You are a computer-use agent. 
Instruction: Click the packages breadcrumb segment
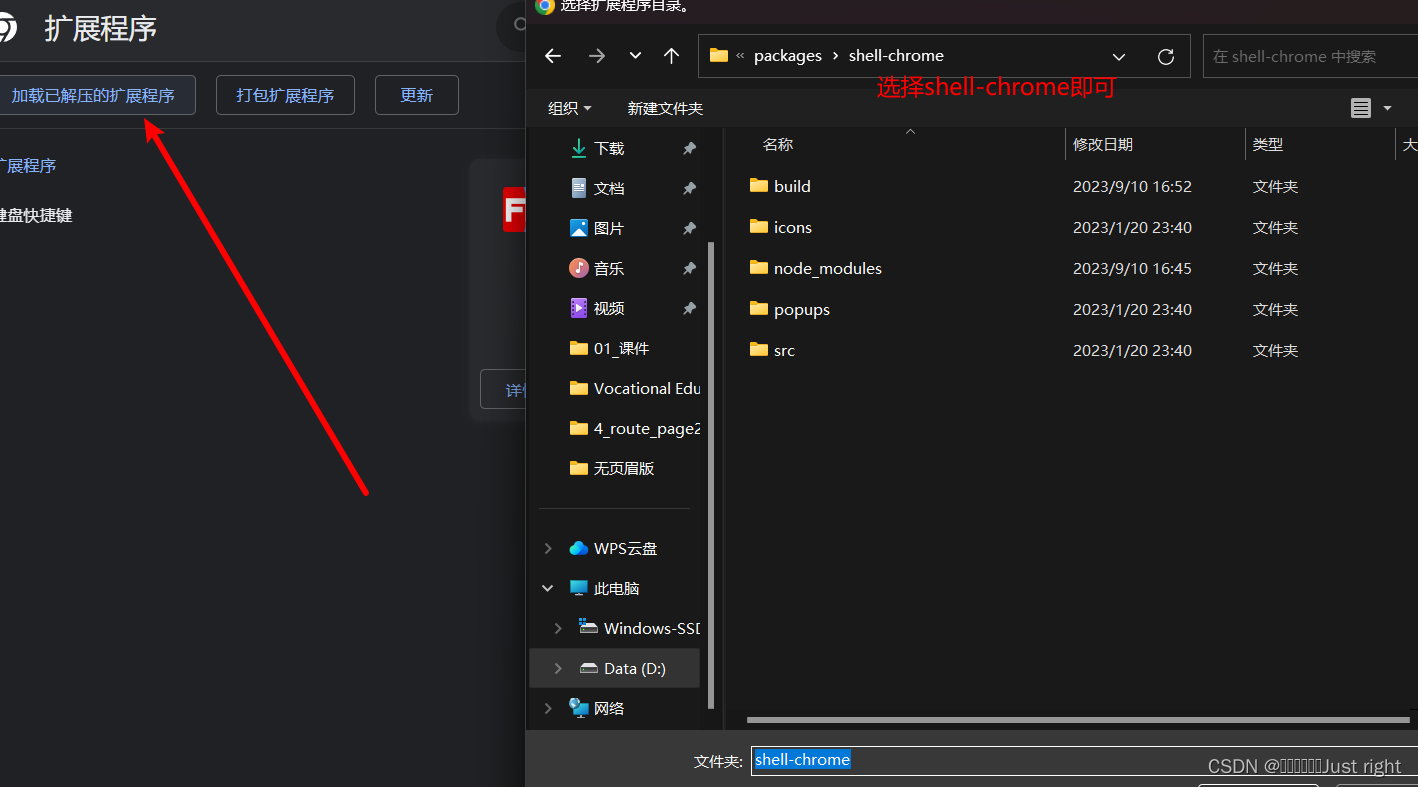coord(788,56)
